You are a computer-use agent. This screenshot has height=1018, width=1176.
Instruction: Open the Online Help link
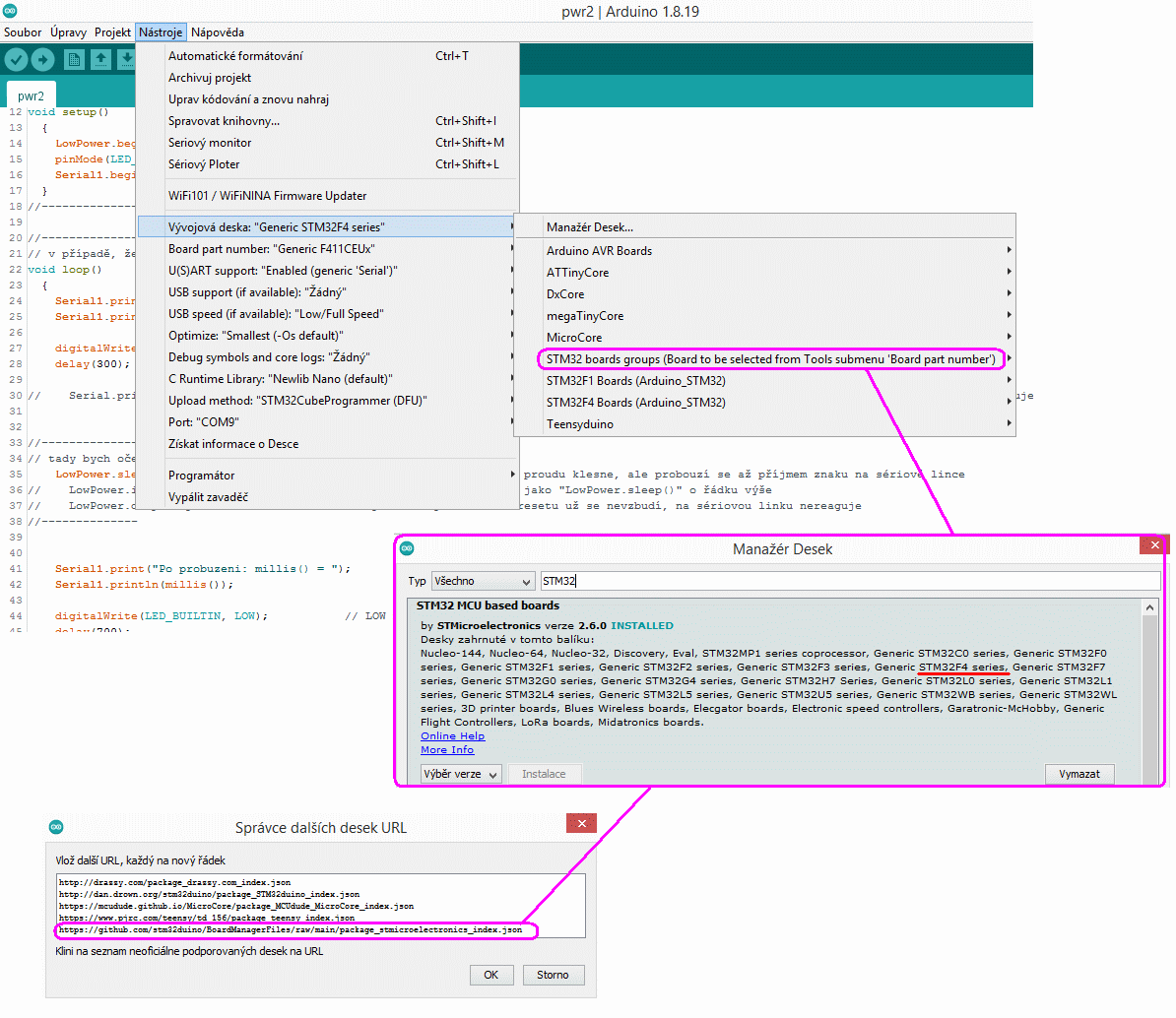point(452,735)
